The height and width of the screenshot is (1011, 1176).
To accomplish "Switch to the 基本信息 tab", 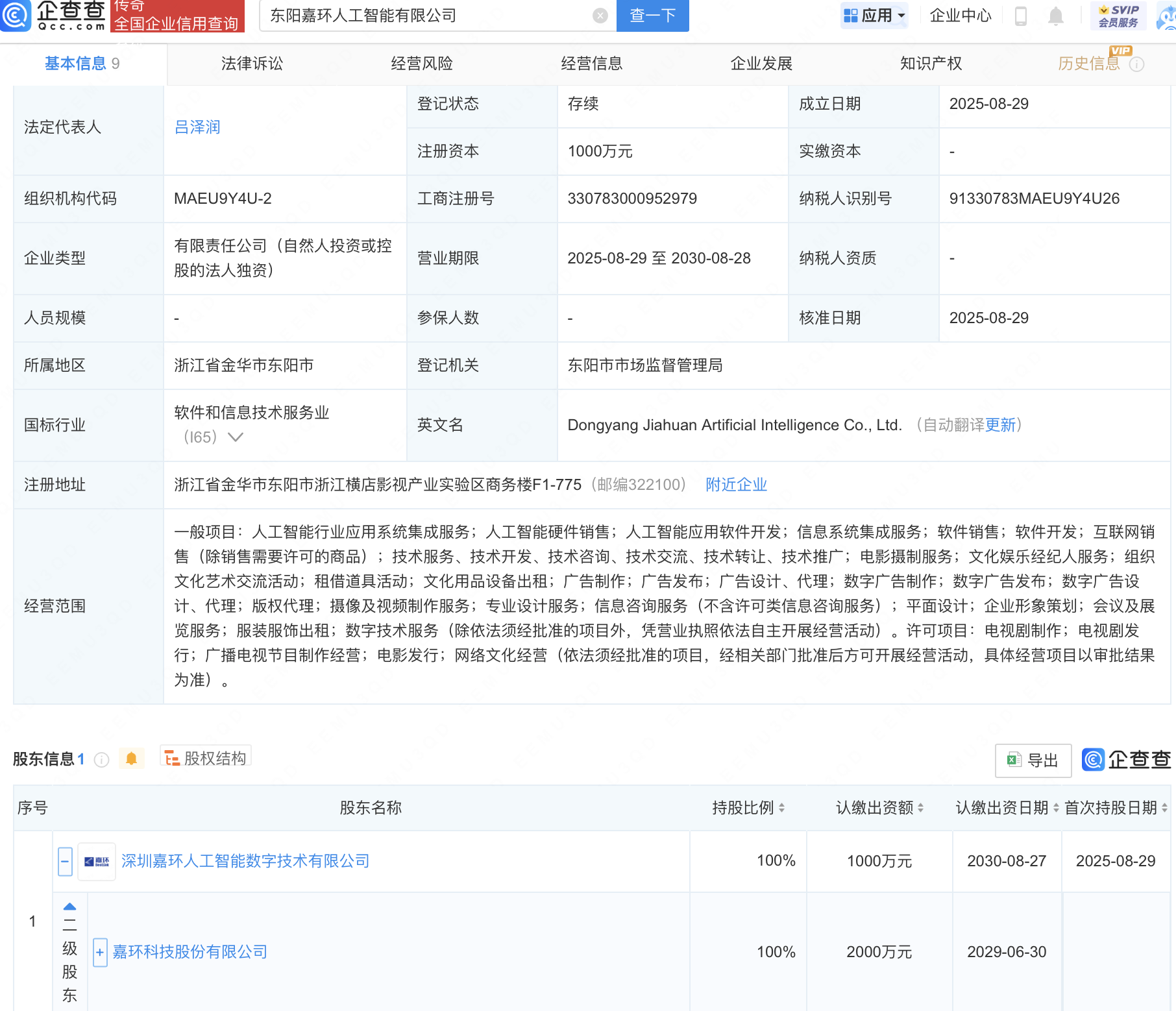I will 82,64.
